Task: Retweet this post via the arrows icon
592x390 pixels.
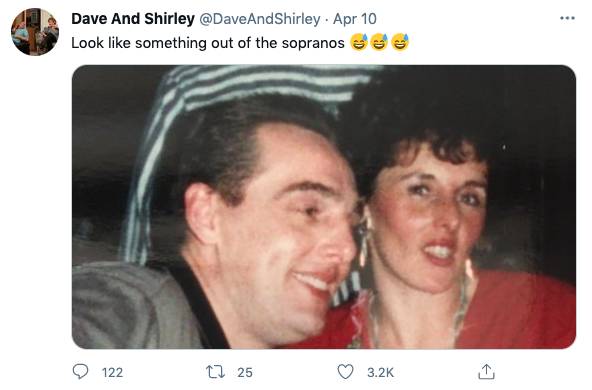Action: (x=216, y=372)
